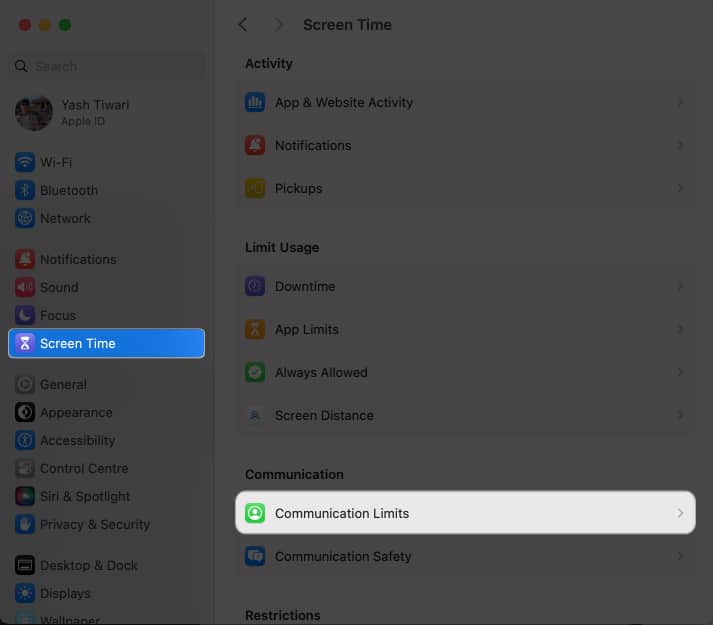Select Sound in the sidebar

pos(106,287)
